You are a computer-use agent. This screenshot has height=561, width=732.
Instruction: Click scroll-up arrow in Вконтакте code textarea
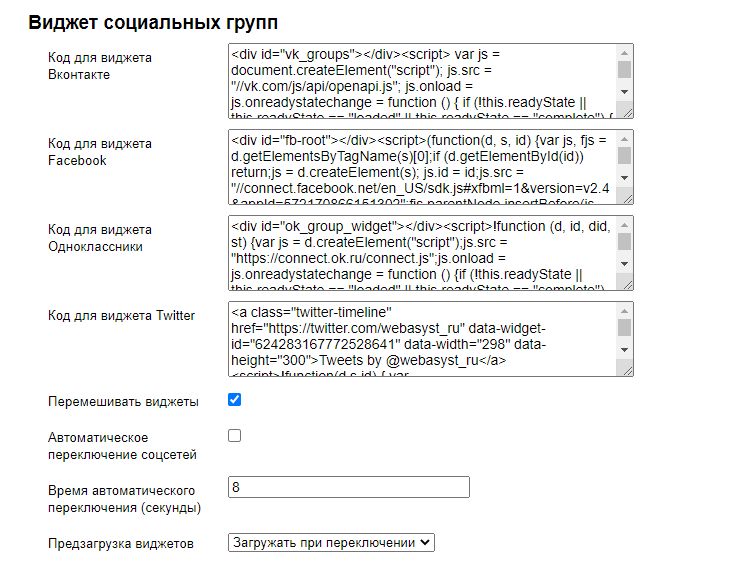click(624, 51)
